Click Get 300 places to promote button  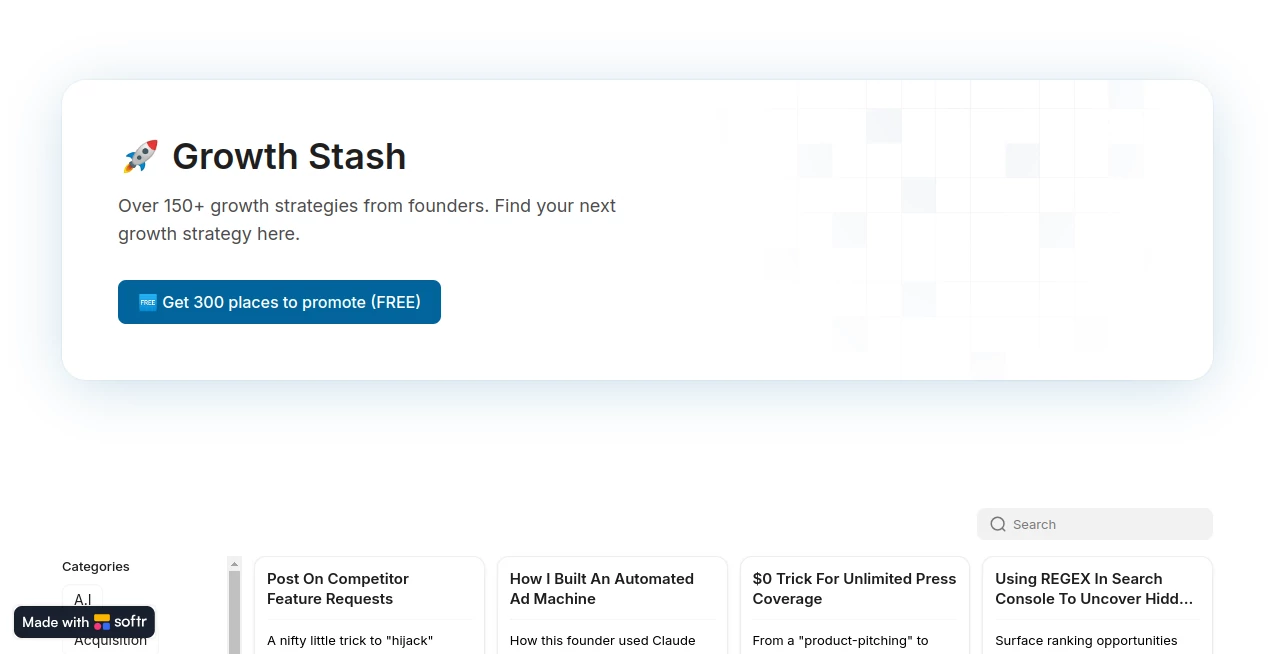(279, 302)
